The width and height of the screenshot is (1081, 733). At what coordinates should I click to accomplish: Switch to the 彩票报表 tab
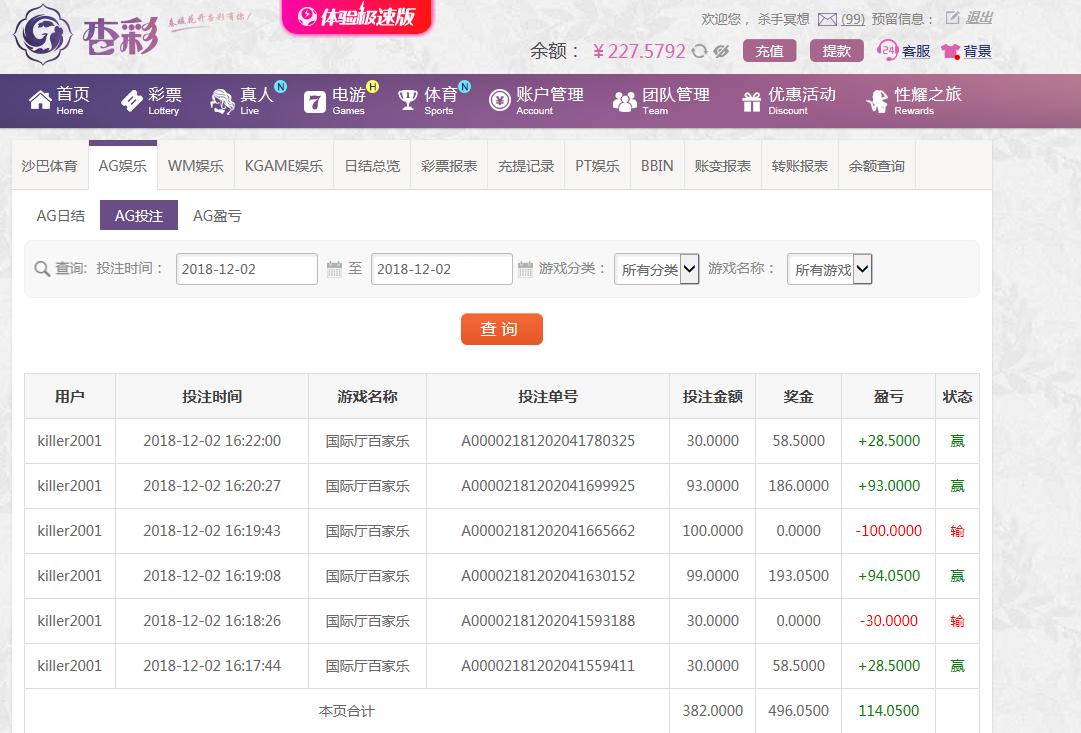(x=449, y=165)
